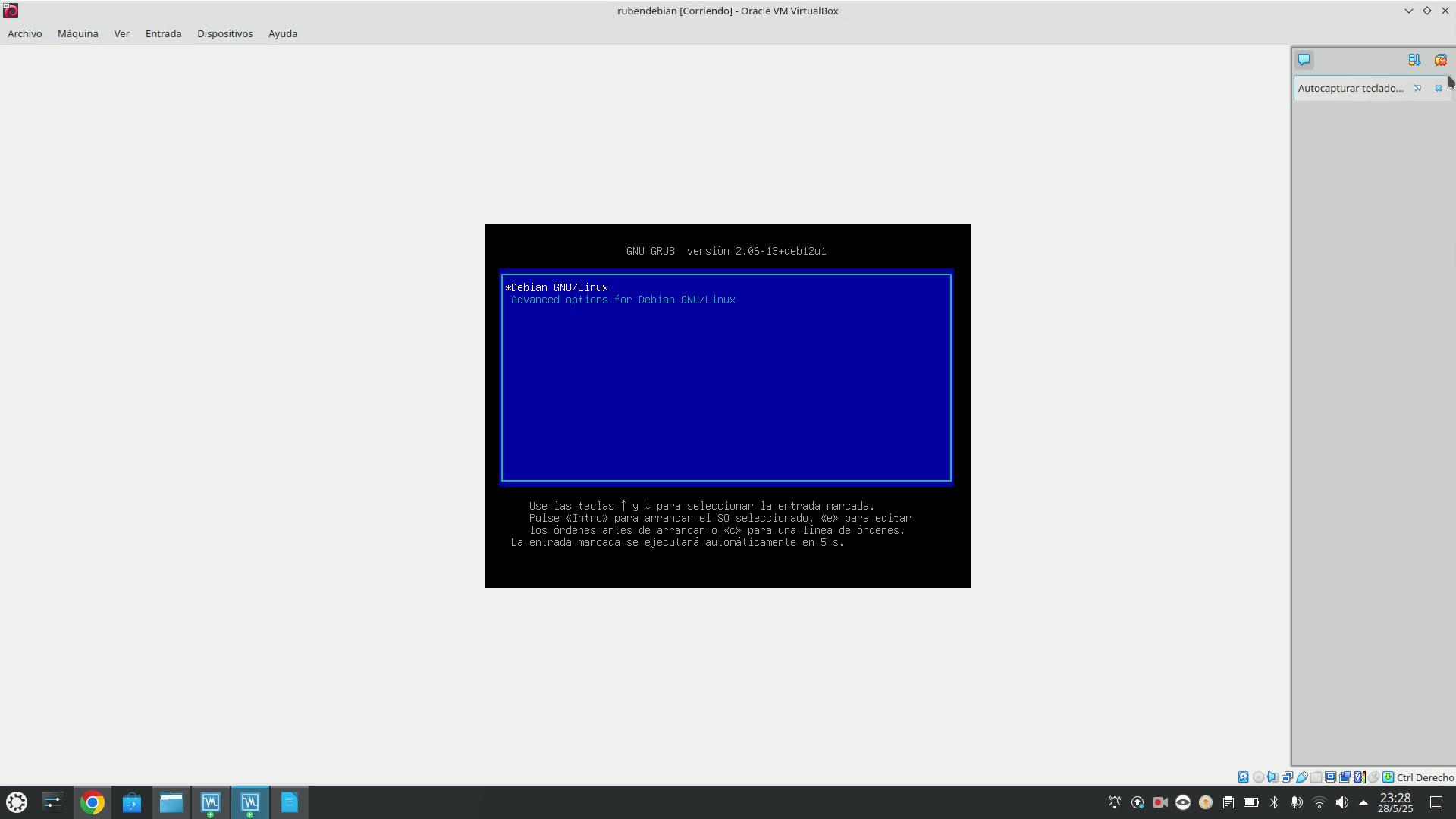Open the network adapters status icon
The width and height of the screenshot is (1456, 819).
point(1287,777)
